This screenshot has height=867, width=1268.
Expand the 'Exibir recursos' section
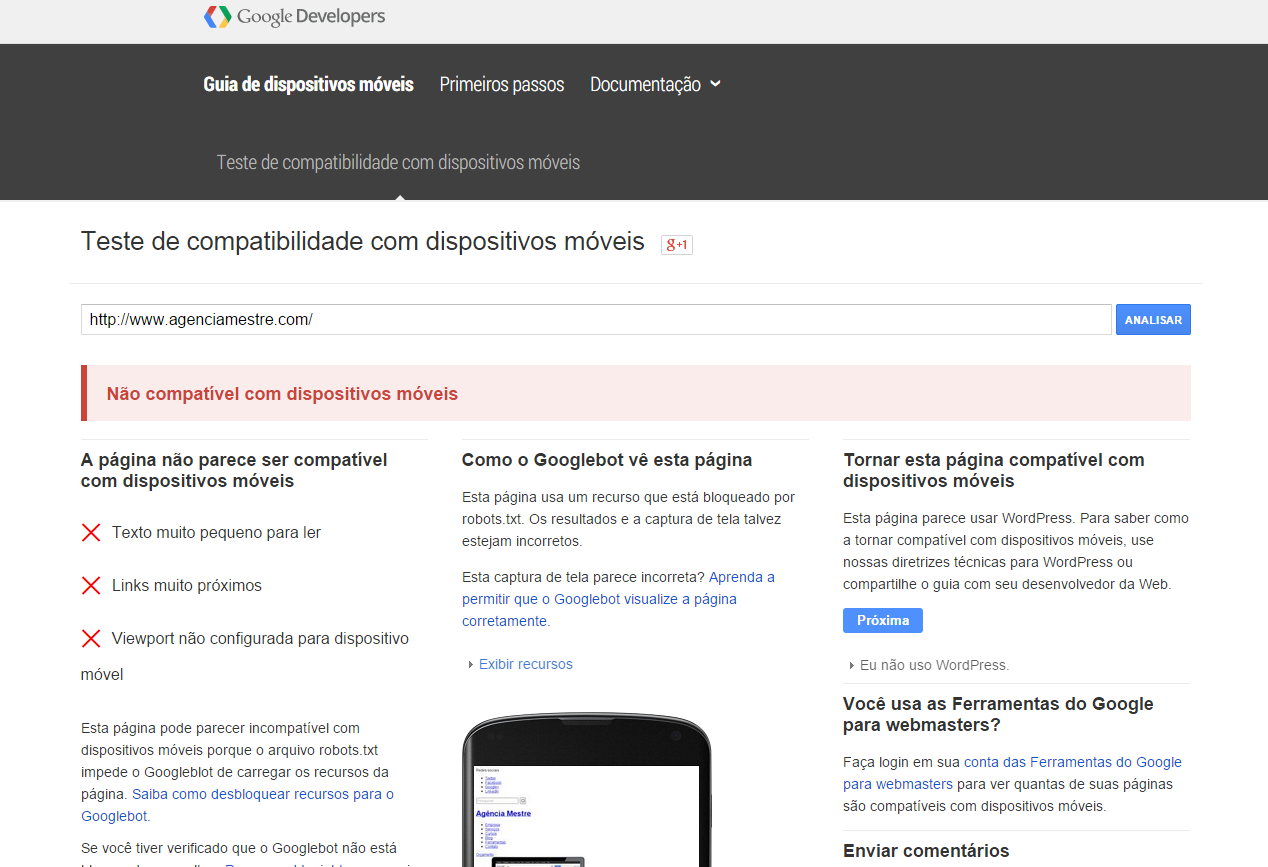click(x=525, y=664)
